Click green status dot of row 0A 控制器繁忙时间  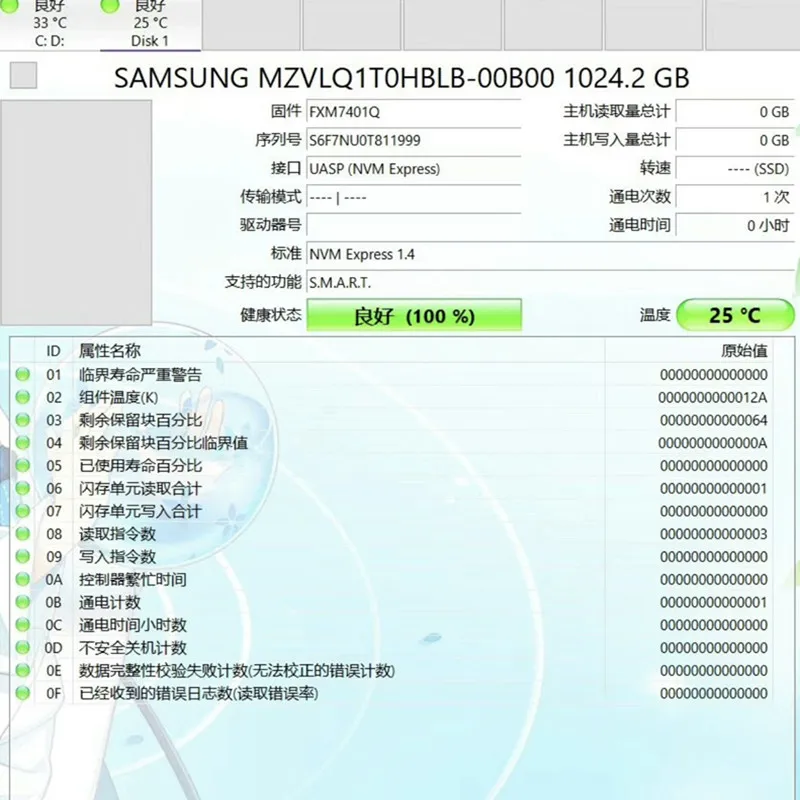pyautogui.click(x=22, y=579)
